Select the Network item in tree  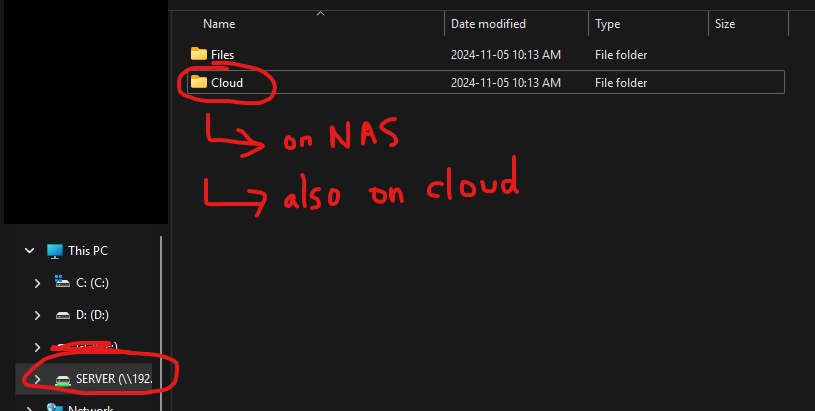[x=90, y=408]
